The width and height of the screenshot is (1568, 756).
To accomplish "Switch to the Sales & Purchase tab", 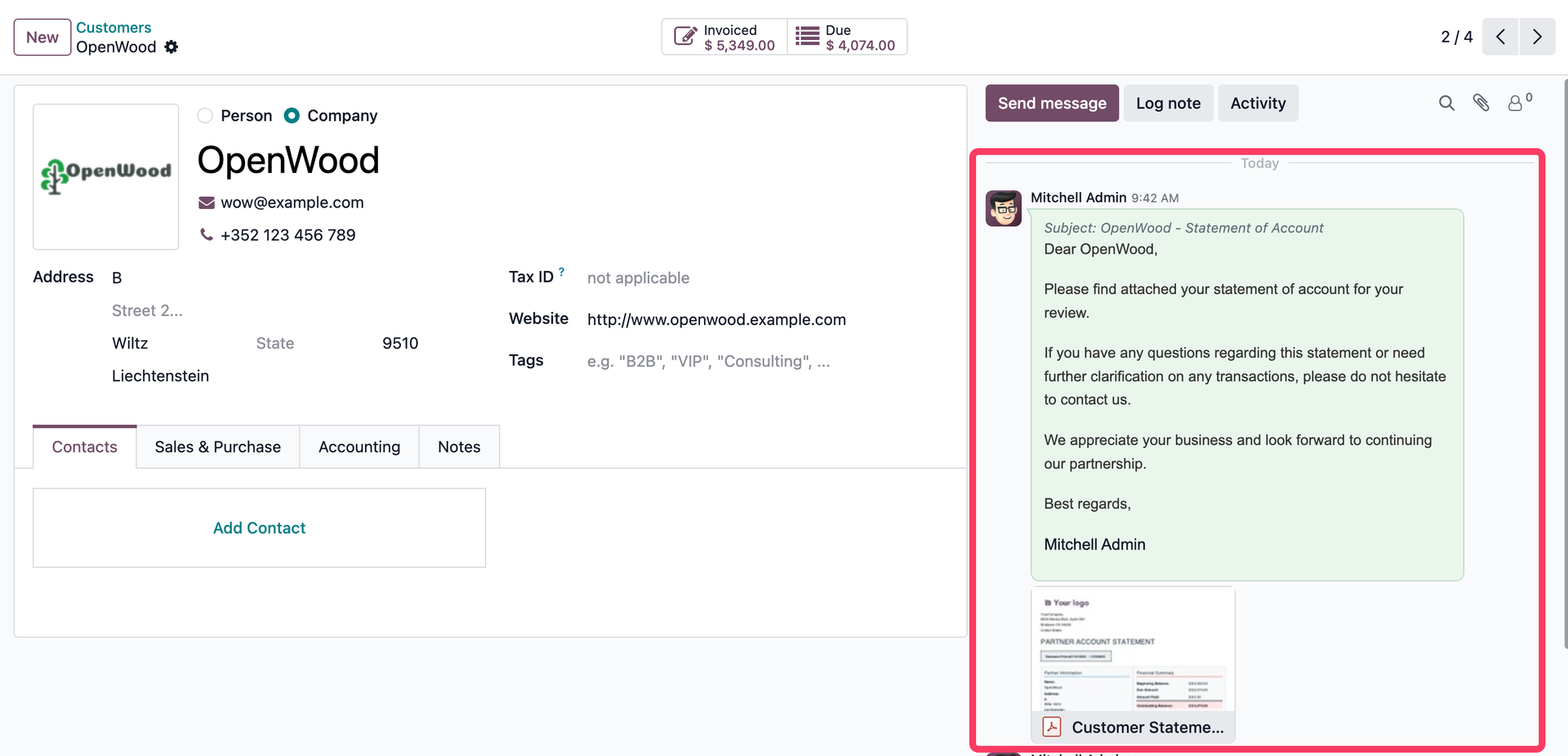I will 217,447.
